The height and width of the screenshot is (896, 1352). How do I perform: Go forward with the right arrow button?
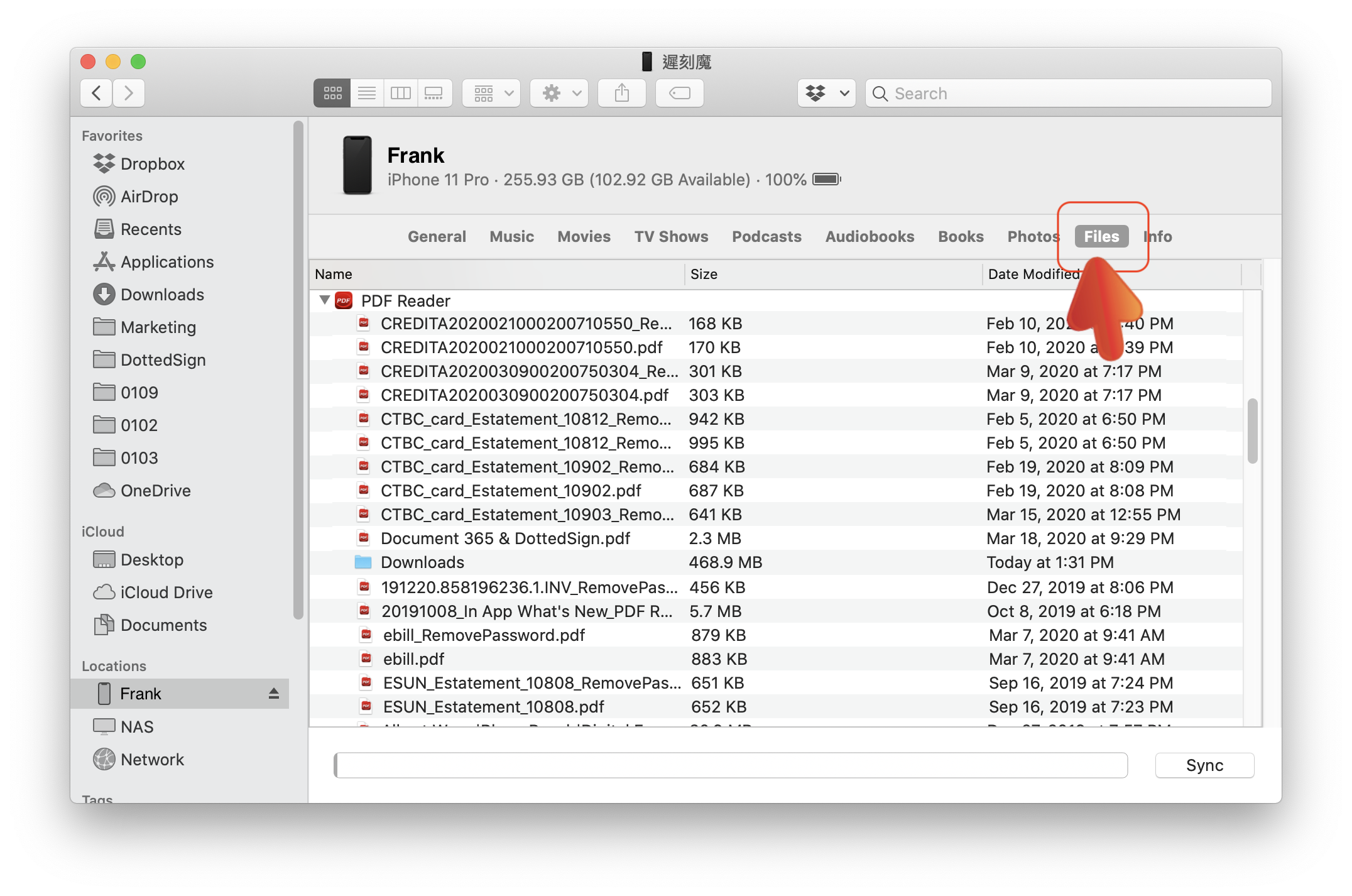click(129, 94)
